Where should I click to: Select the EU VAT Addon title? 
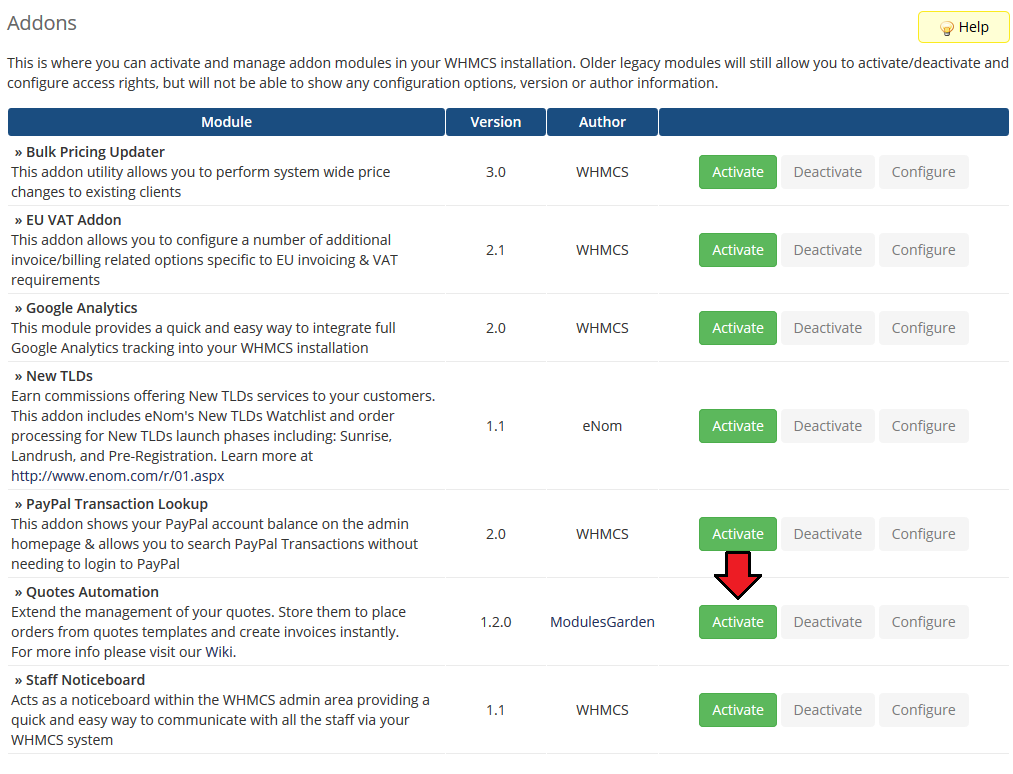pos(74,220)
